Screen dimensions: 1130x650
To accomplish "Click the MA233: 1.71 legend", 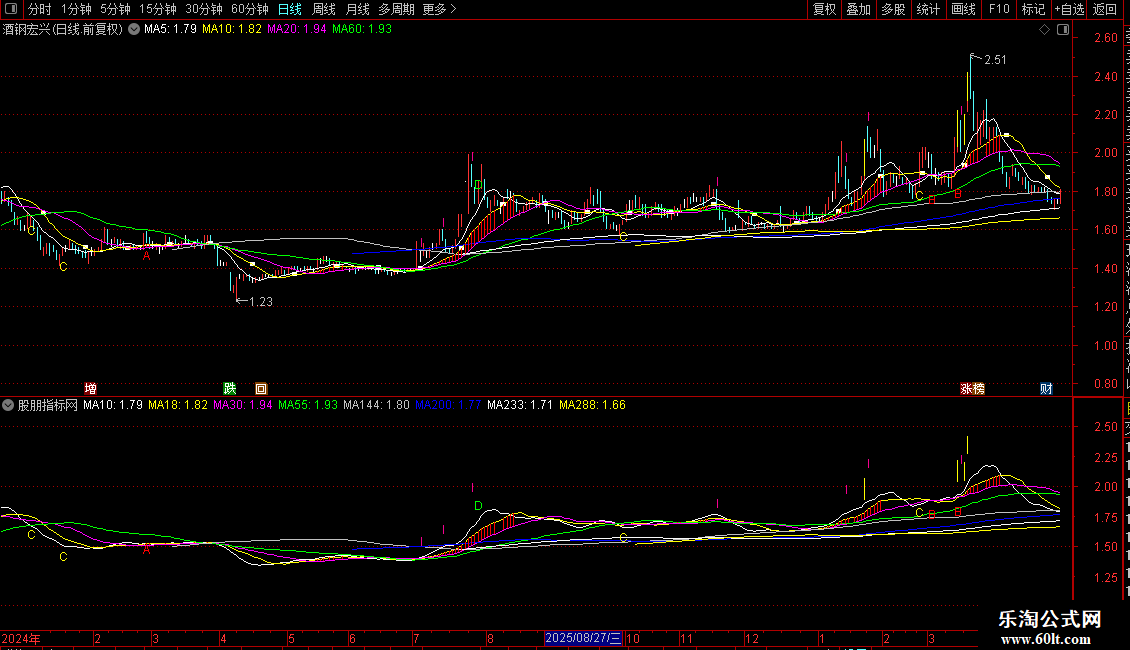I will [520, 405].
